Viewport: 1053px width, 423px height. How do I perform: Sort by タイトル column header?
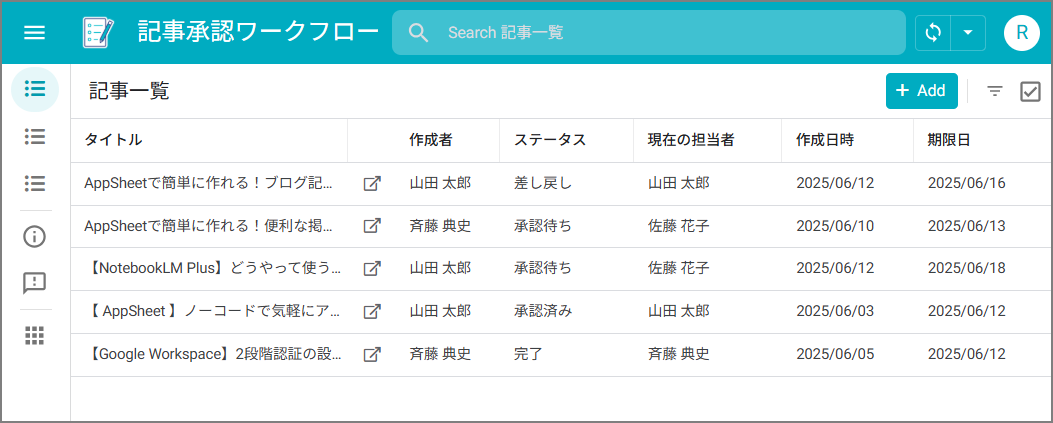coord(113,140)
